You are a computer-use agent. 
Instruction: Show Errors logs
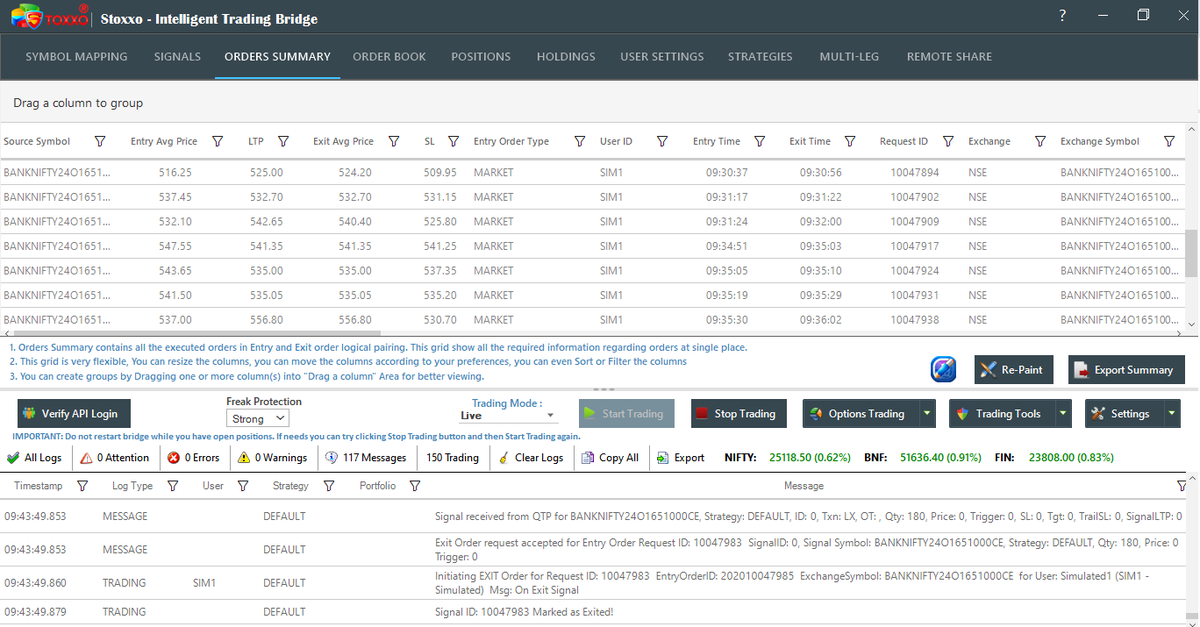[x=194, y=458]
